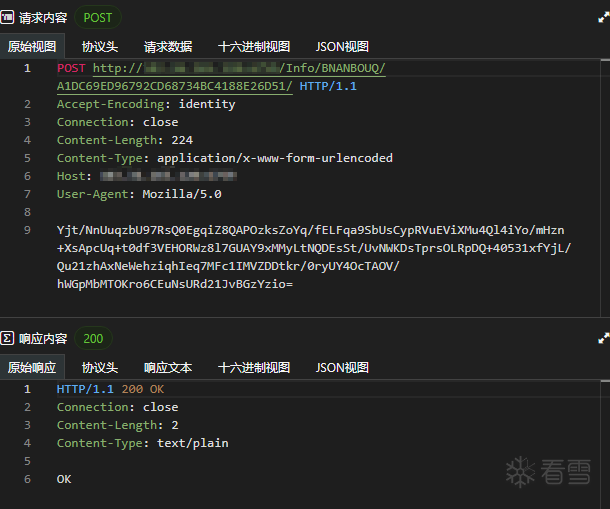610x509 pixels.
Task: Expand the request panel to fullscreen
Action: tap(603, 18)
